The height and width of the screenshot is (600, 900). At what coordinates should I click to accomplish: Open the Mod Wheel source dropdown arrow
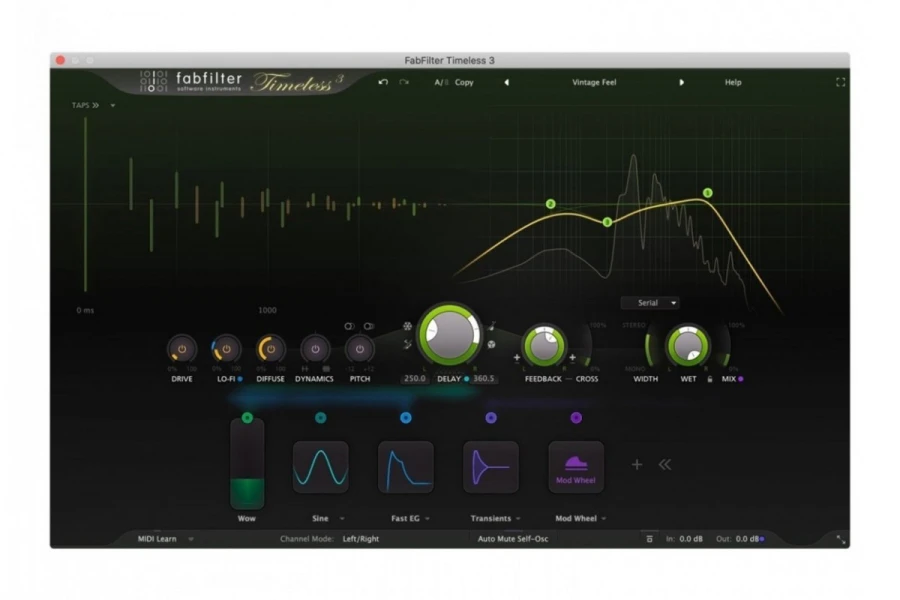[603, 518]
